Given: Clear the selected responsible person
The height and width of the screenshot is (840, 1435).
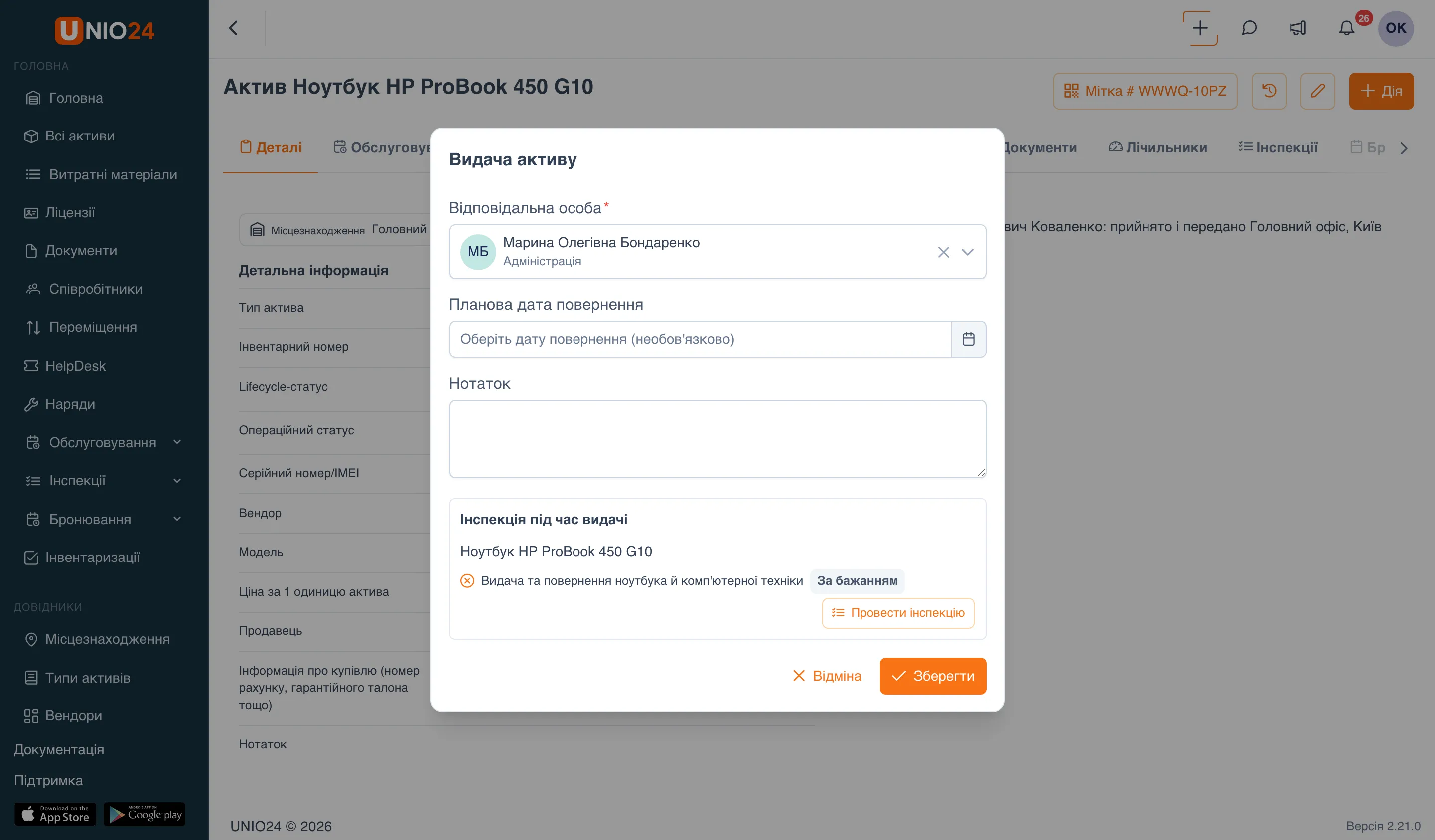Looking at the screenshot, I should [943, 252].
